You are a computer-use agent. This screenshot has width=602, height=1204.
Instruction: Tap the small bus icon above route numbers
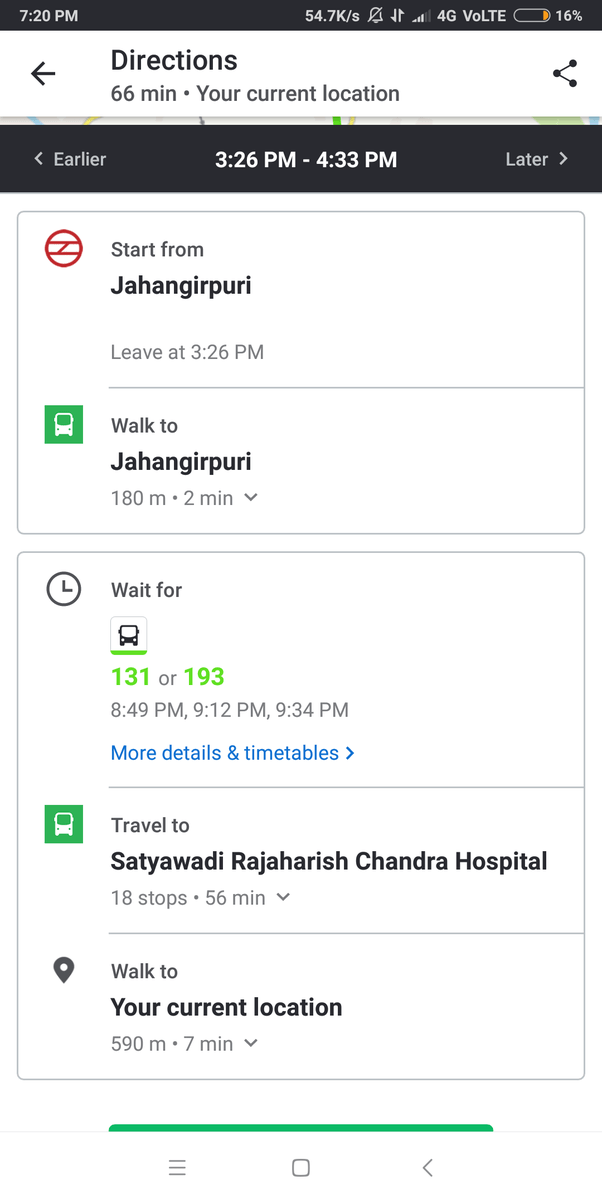pos(128,635)
